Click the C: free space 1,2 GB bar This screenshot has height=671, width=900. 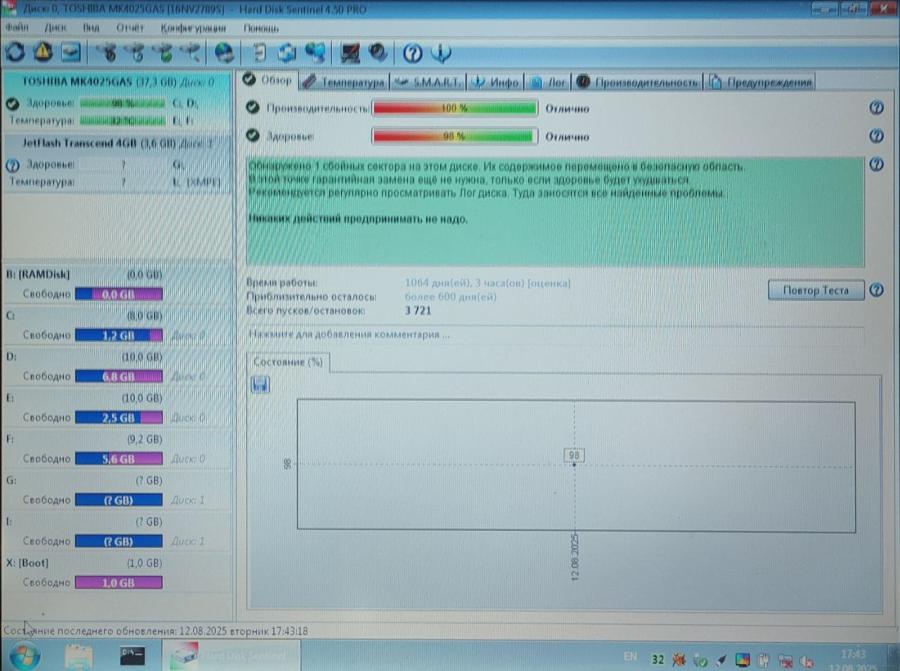119,335
